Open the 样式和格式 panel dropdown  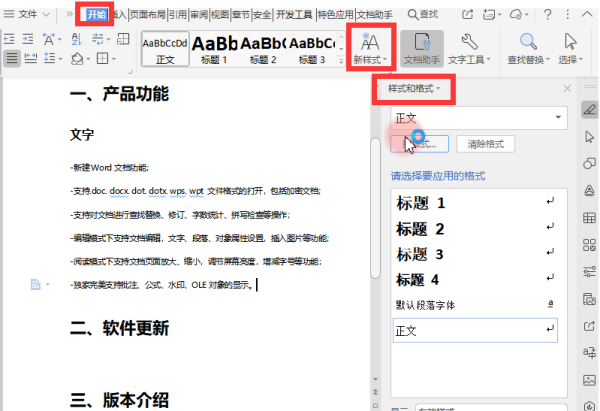pos(414,88)
